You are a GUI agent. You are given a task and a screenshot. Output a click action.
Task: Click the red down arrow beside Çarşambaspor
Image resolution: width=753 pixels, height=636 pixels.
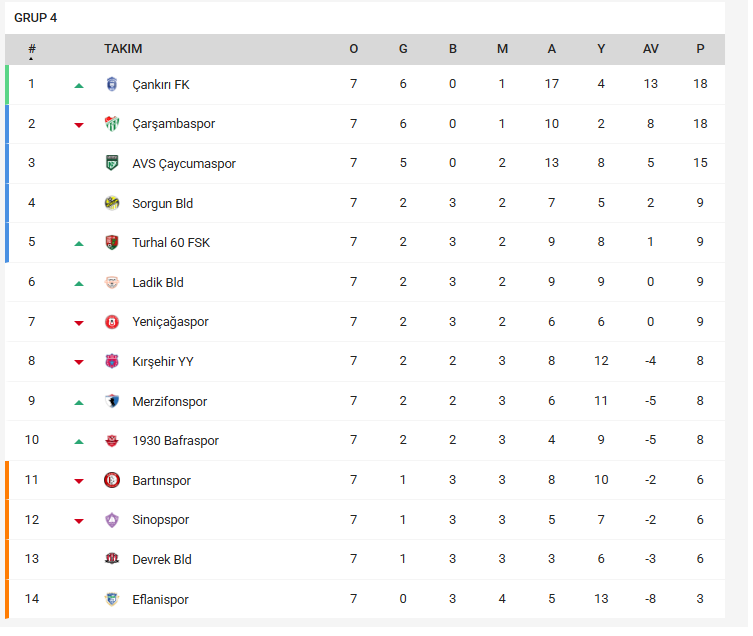pos(79,125)
